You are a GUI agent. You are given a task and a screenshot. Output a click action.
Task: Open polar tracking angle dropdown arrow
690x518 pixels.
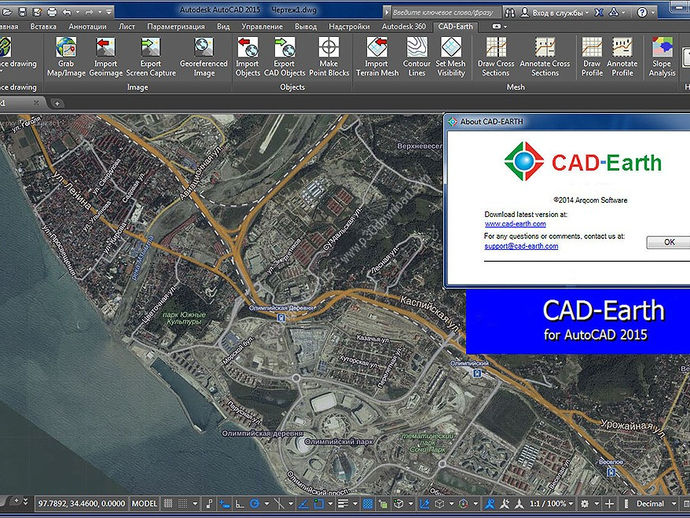(x=267, y=503)
